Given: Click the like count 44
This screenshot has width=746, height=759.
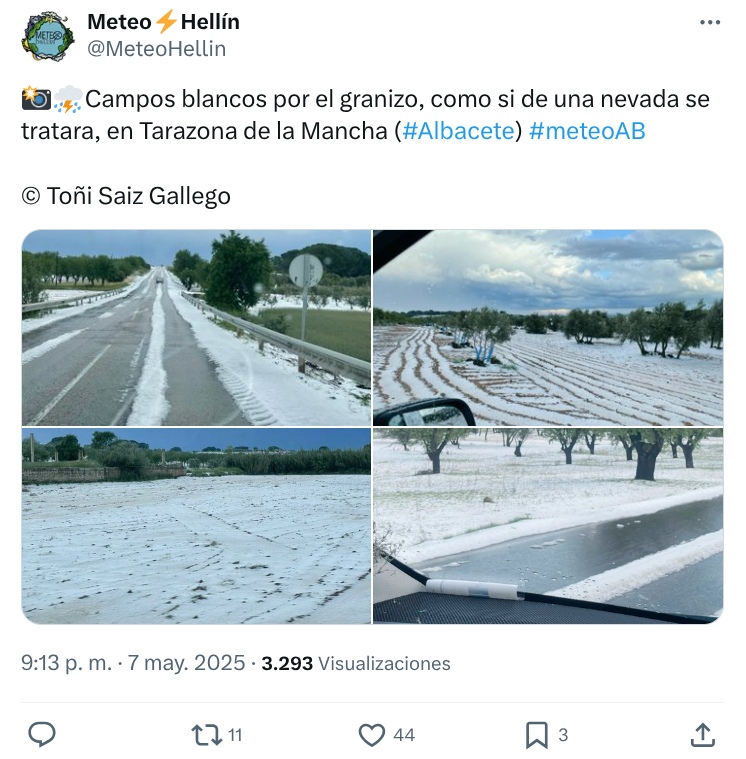Looking at the screenshot, I should click(404, 735).
